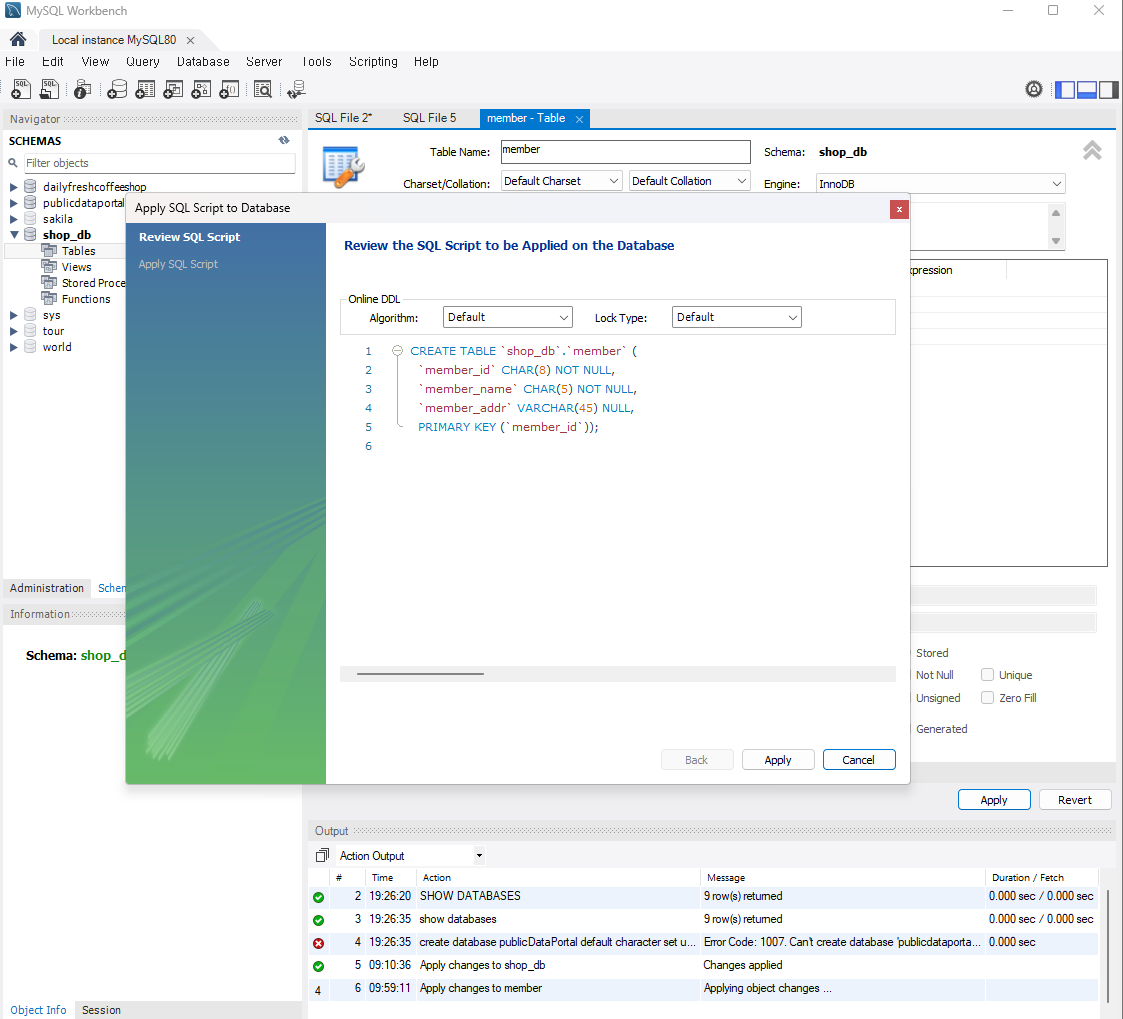Screen dimensions: 1123x1019
Task: Select the Functions item under shop_db
Action: (x=86, y=299)
